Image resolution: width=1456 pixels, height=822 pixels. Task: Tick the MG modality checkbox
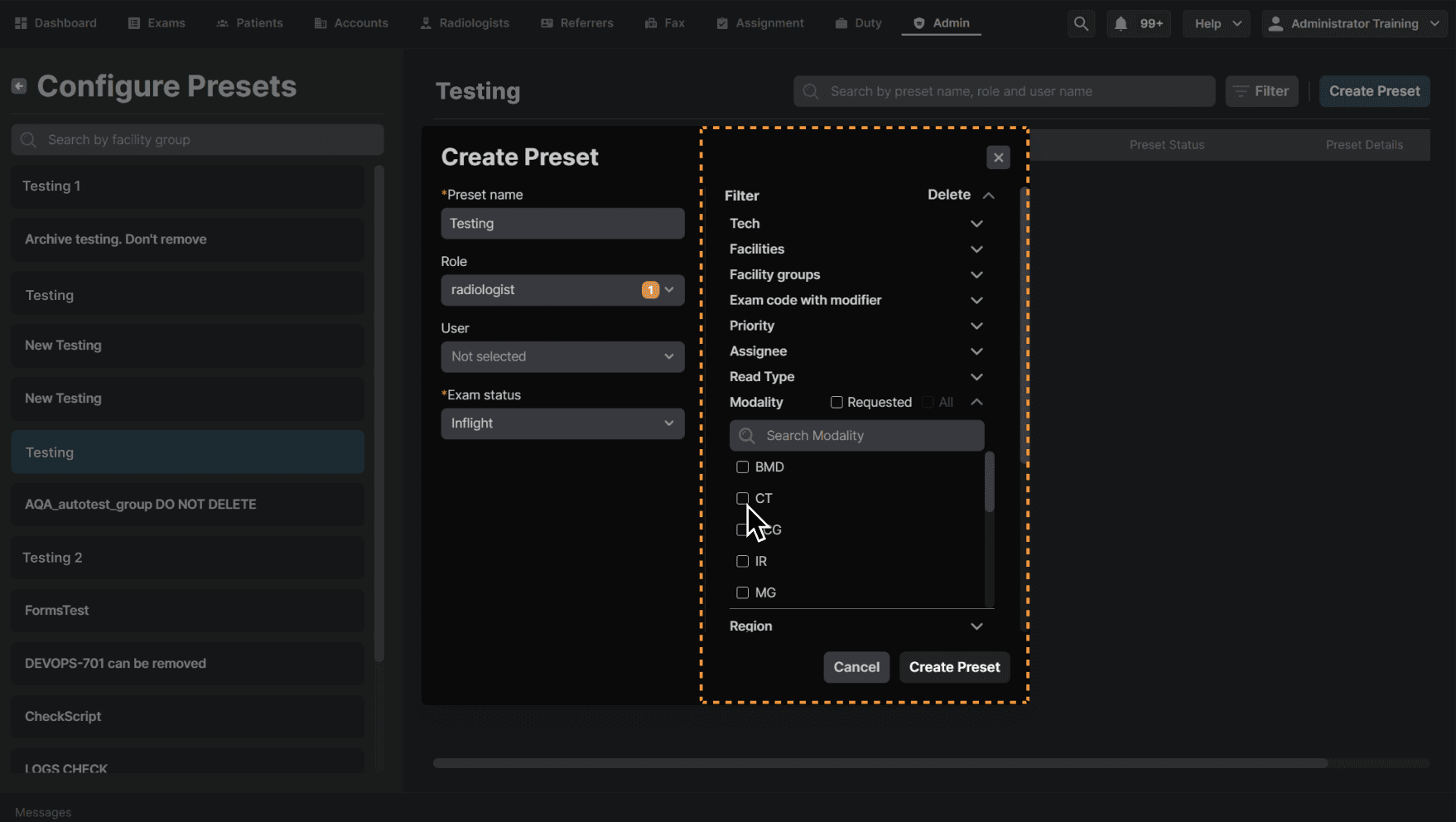click(742, 593)
